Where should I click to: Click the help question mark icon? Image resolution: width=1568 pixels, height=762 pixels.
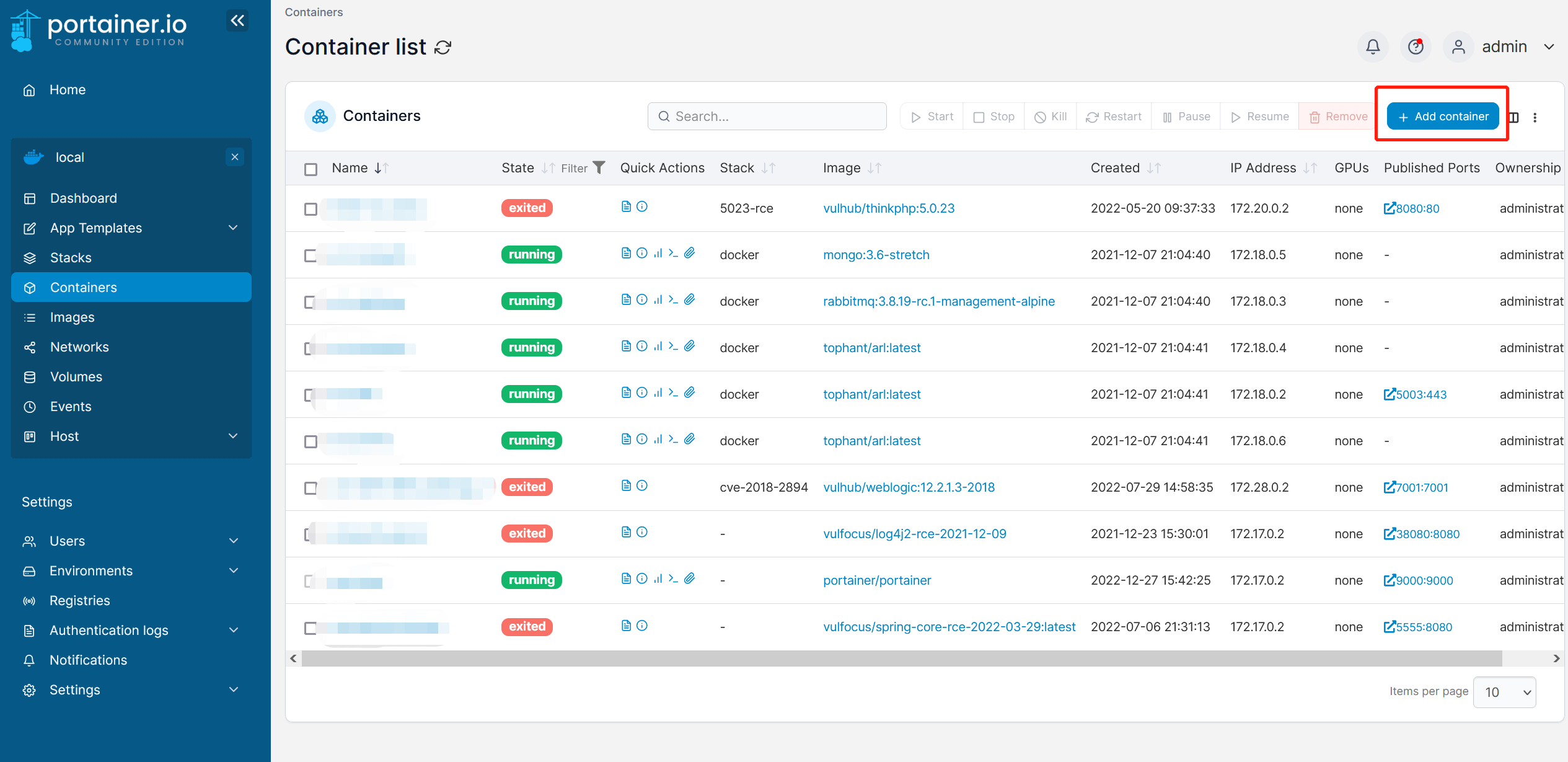point(1416,47)
